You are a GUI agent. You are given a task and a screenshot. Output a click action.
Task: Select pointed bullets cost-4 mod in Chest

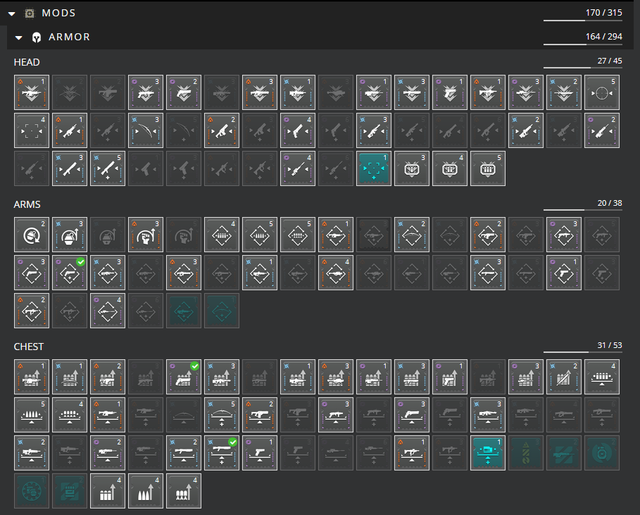pos(145,491)
